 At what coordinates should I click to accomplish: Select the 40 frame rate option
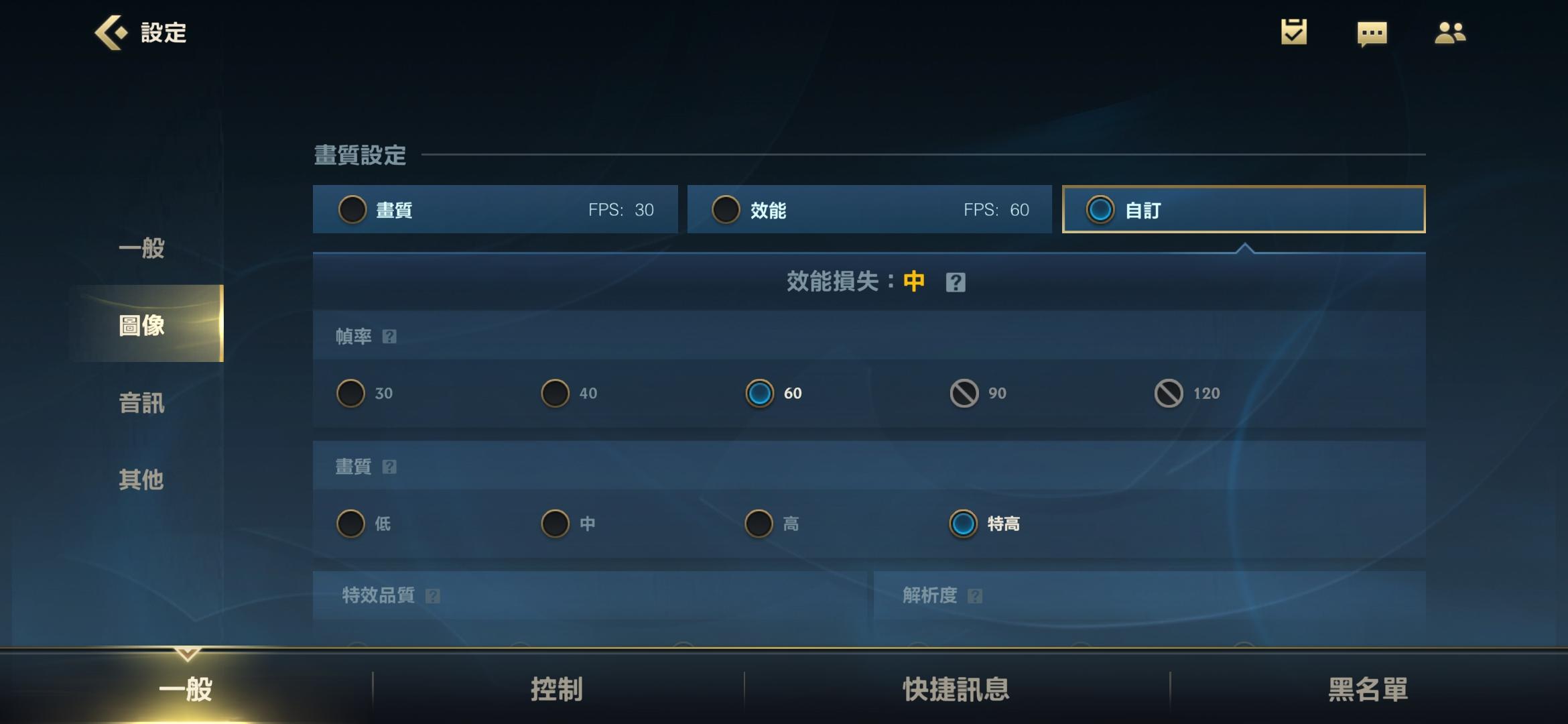point(570,394)
